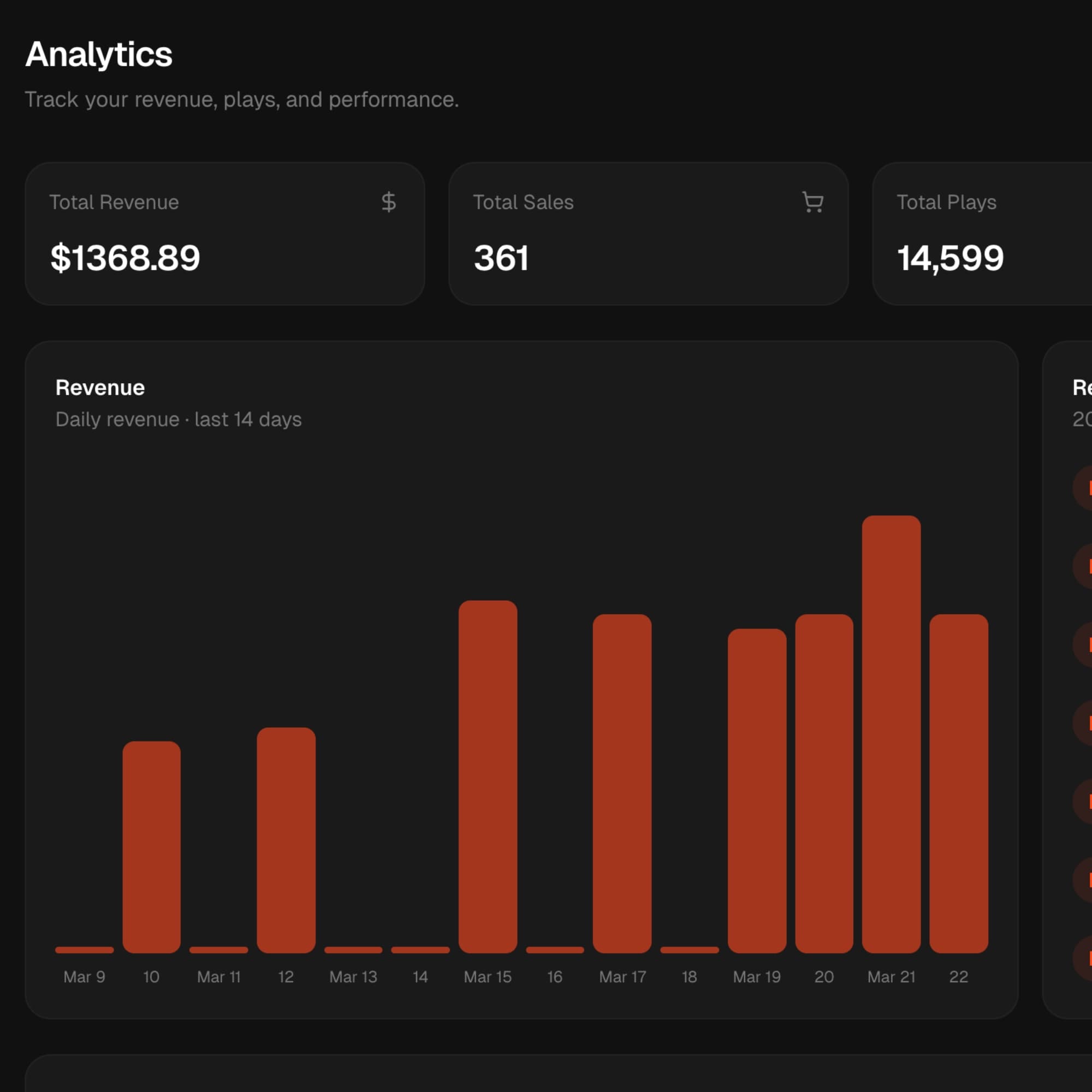Click the revenue bar for the 18th

690,949
